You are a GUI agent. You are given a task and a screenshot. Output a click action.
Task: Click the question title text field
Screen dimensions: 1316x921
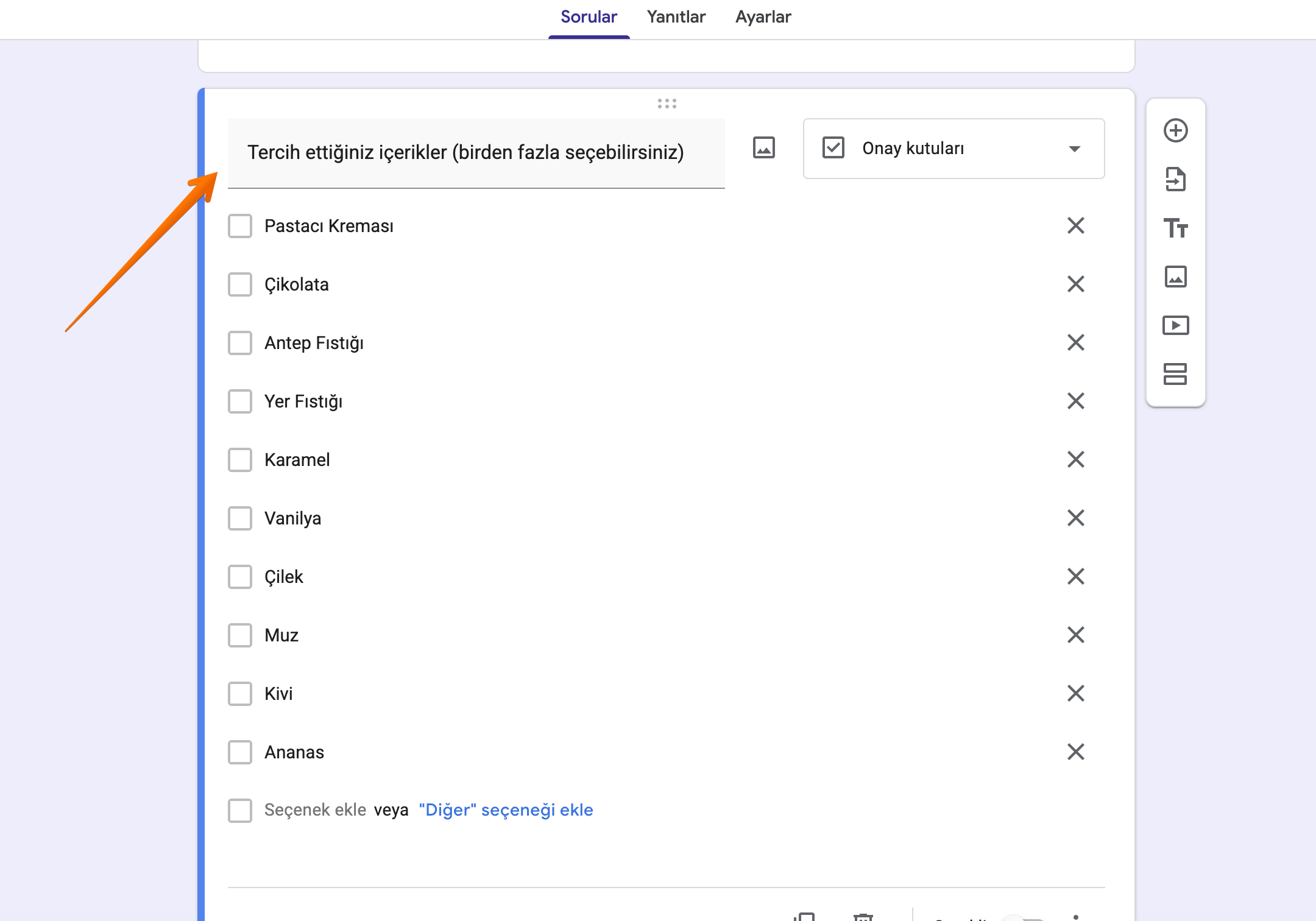(476, 153)
